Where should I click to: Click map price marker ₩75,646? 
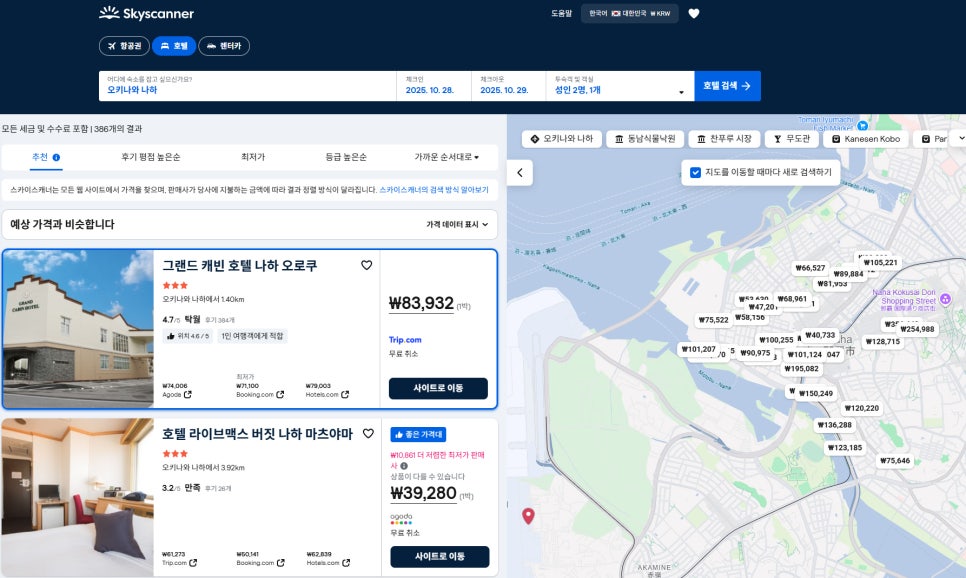pos(895,460)
